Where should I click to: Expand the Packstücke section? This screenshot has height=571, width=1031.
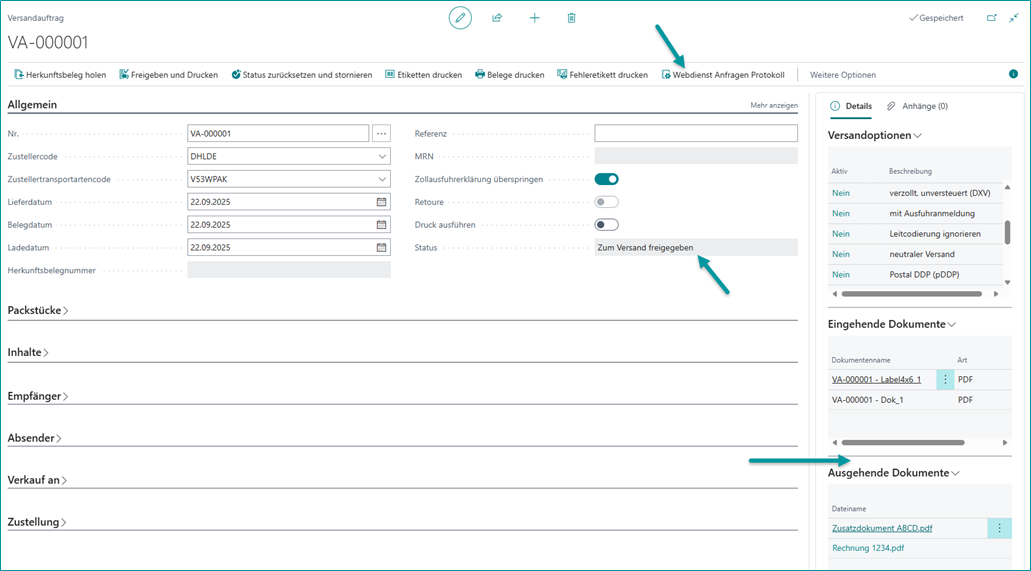pyautogui.click(x=38, y=311)
